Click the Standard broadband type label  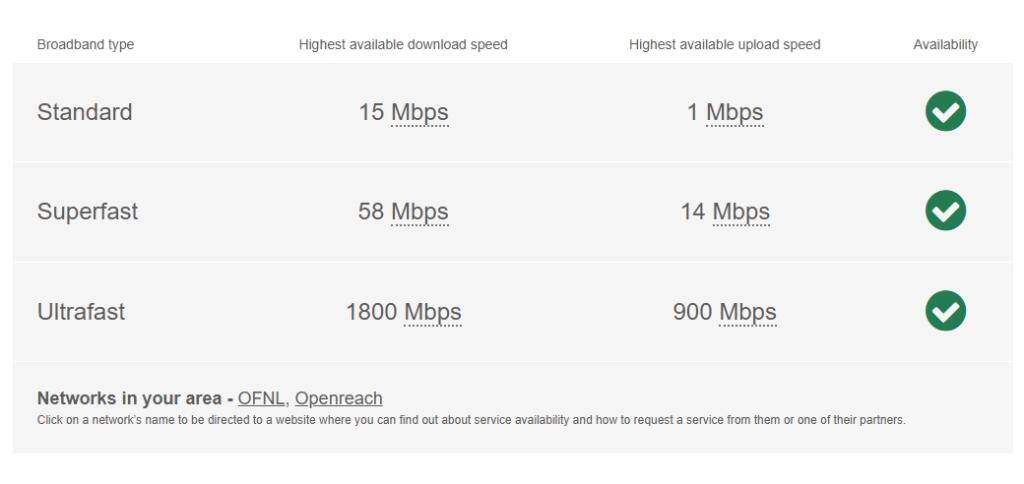[x=85, y=112]
